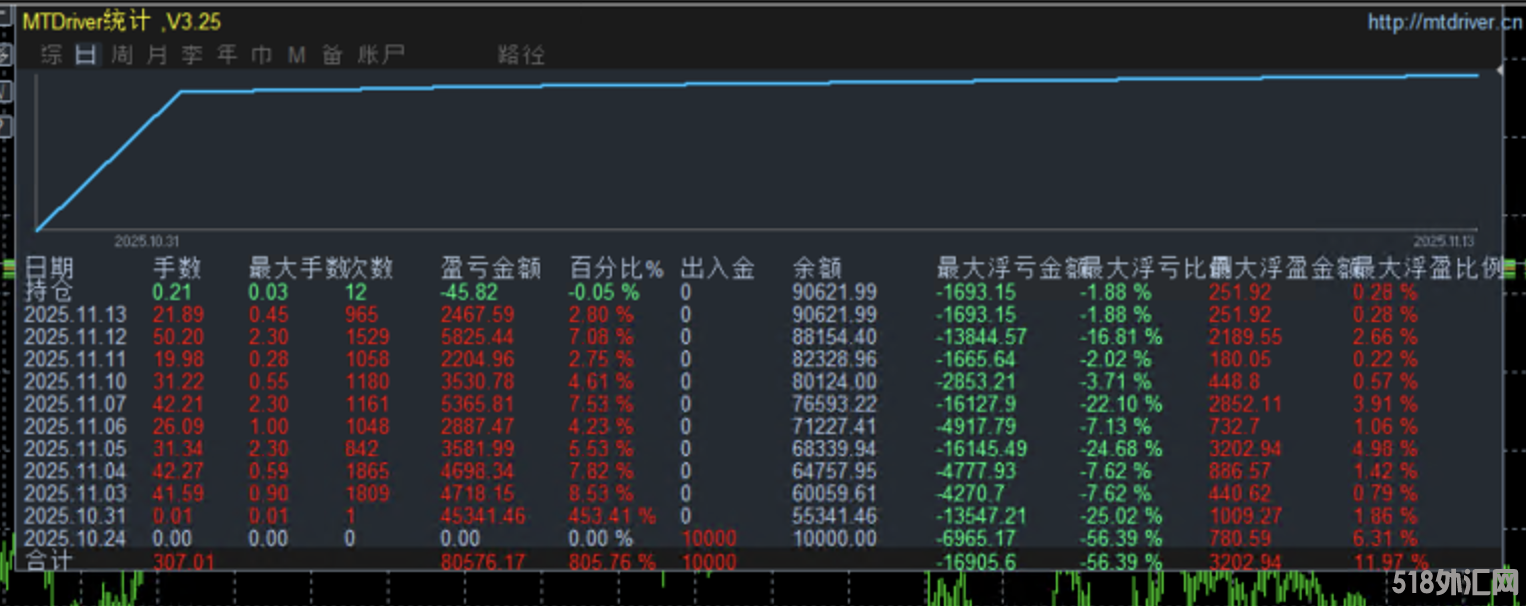Select the M tab
The image size is (1526, 606).
[x=297, y=55]
